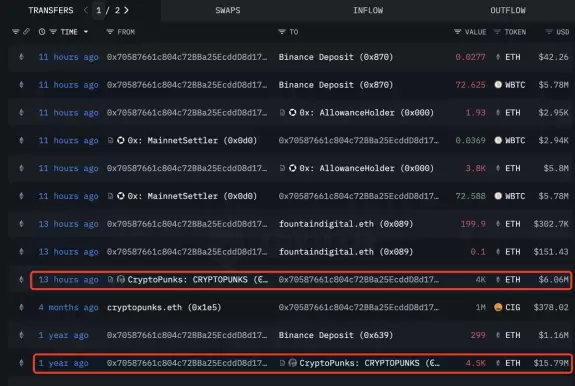Click CryptoPunks logo in 4K ETH row
This screenshot has height=386, width=575.
[x=121, y=280]
